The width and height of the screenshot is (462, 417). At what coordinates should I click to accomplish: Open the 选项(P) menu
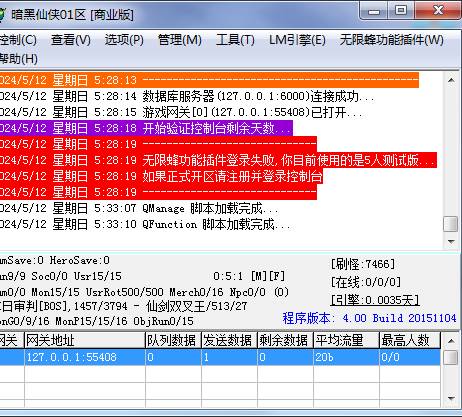124,40
